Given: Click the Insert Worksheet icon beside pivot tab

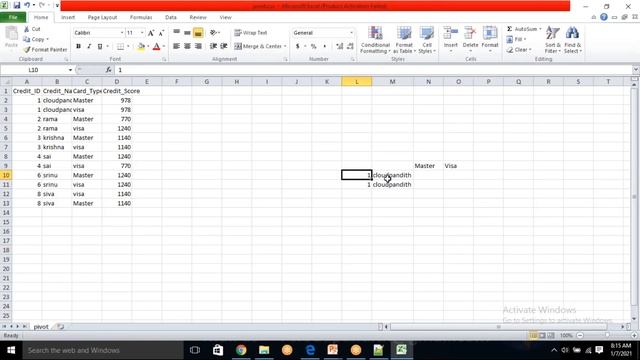Looking at the screenshot, I should pyautogui.click(x=60, y=327).
